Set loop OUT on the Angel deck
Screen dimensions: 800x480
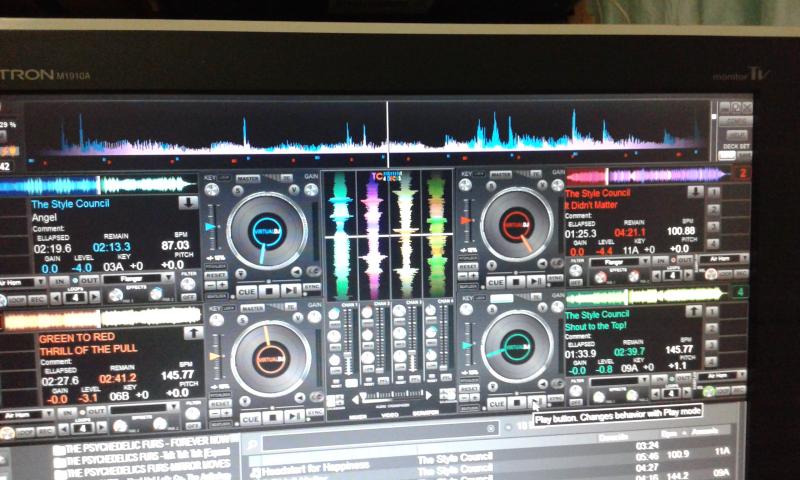coord(89,281)
